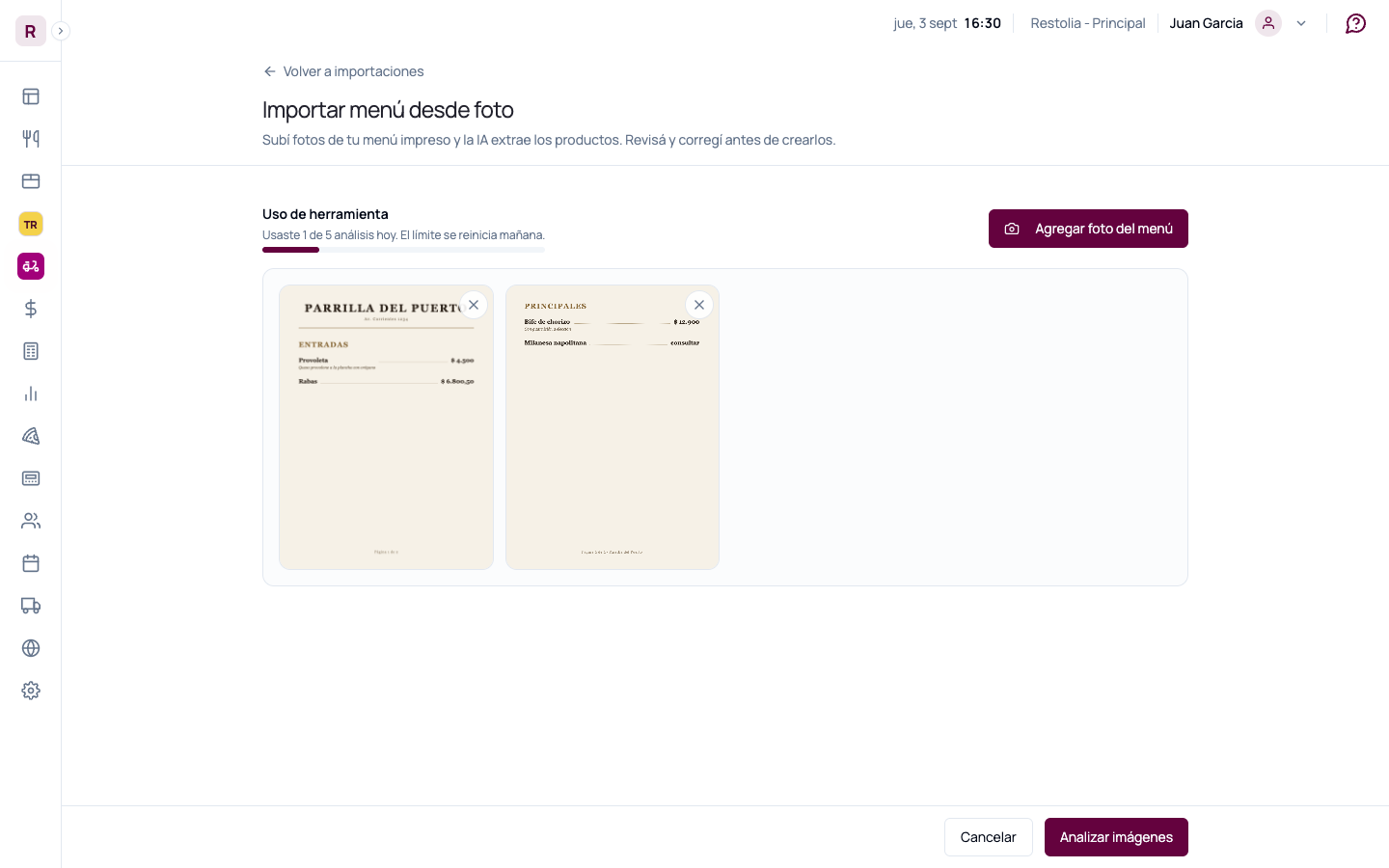Remove the Parrilla del Puerto menu photo
Screen dimensions: 1389x868
coord(474,305)
